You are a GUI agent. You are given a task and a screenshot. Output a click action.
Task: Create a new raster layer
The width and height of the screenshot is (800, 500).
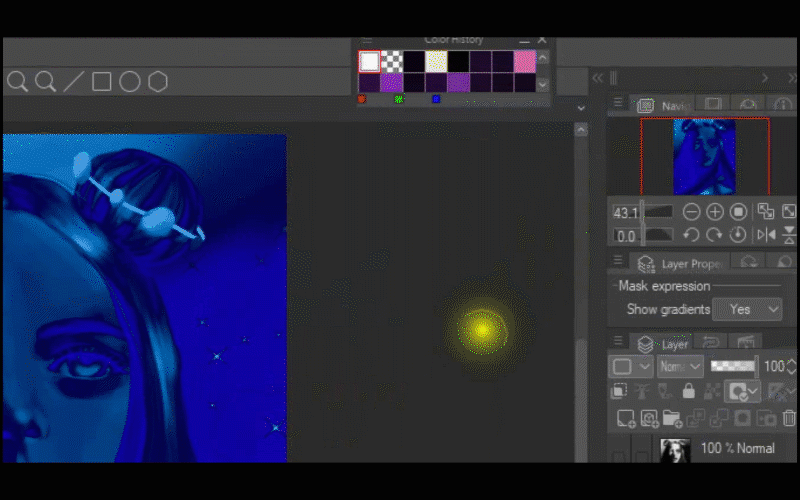[626, 418]
